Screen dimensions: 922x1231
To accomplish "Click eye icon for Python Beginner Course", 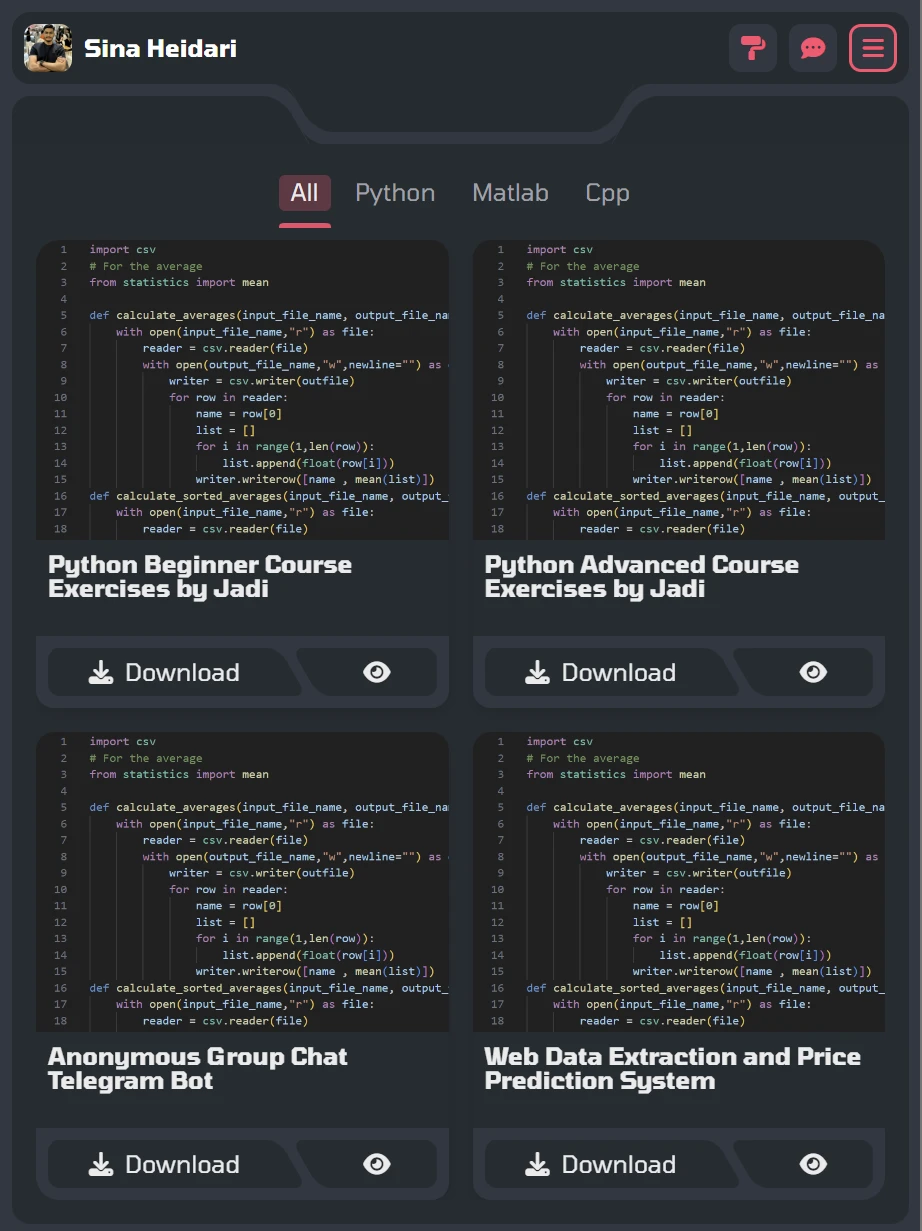I will [x=376, y=672].
